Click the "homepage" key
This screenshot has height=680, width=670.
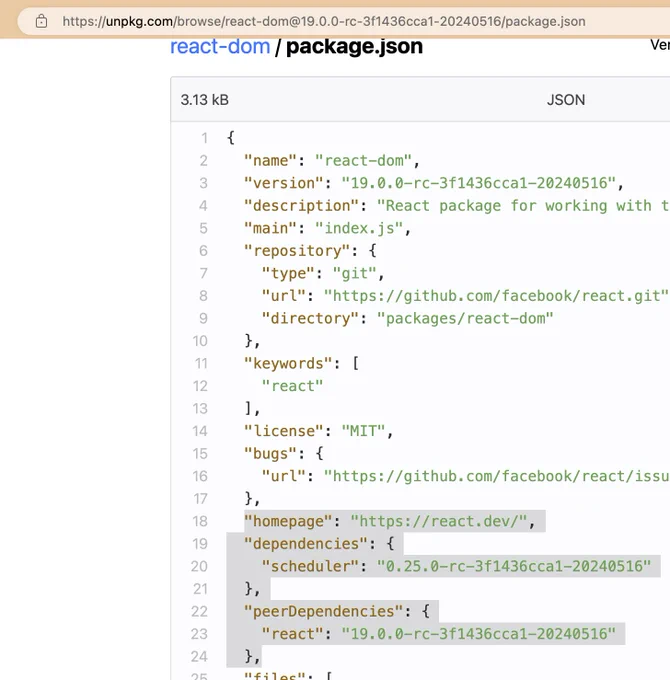(x=288, y=521)
